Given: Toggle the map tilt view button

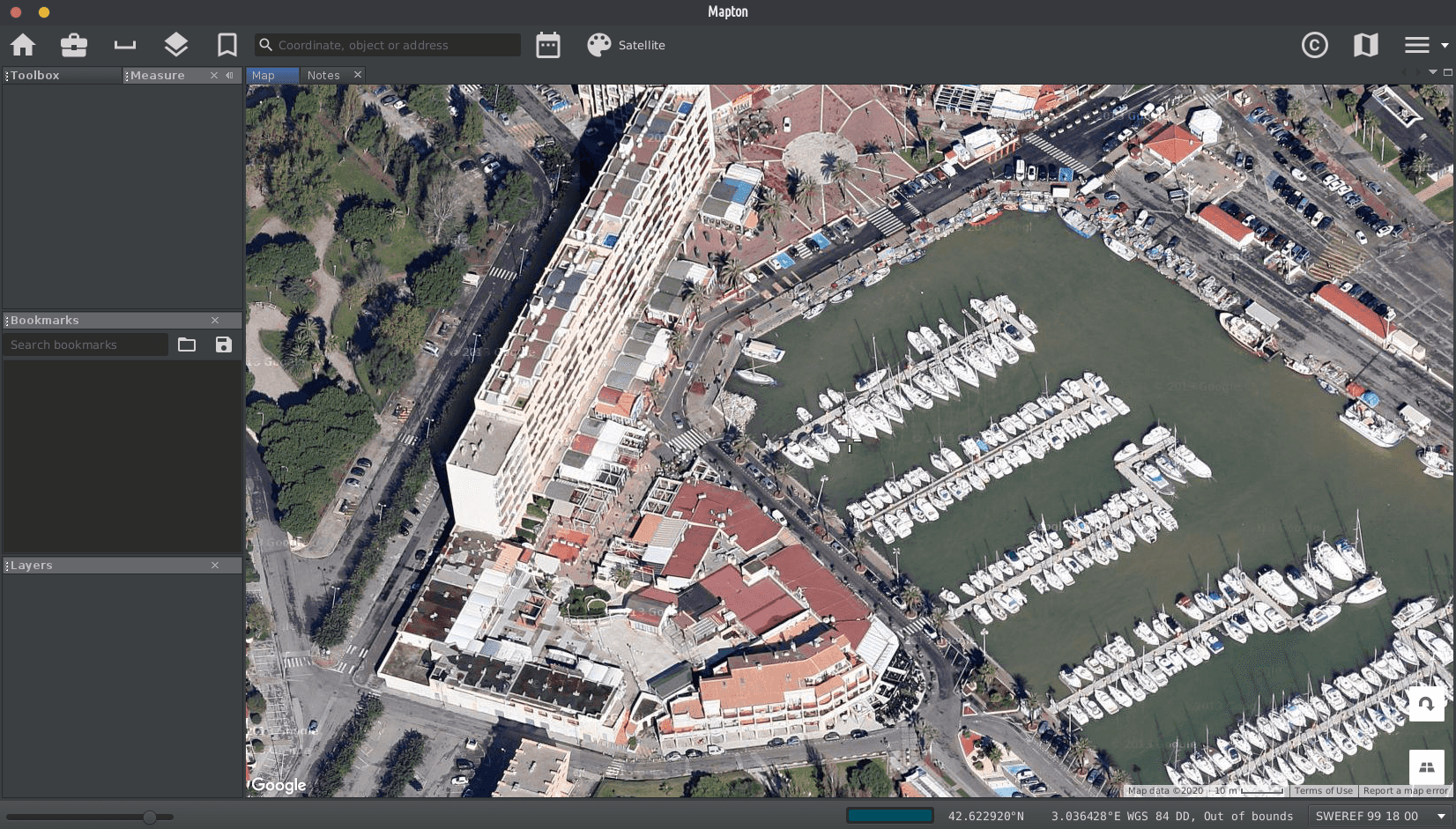Looking at the screenshot, I should coord(1426,766).
